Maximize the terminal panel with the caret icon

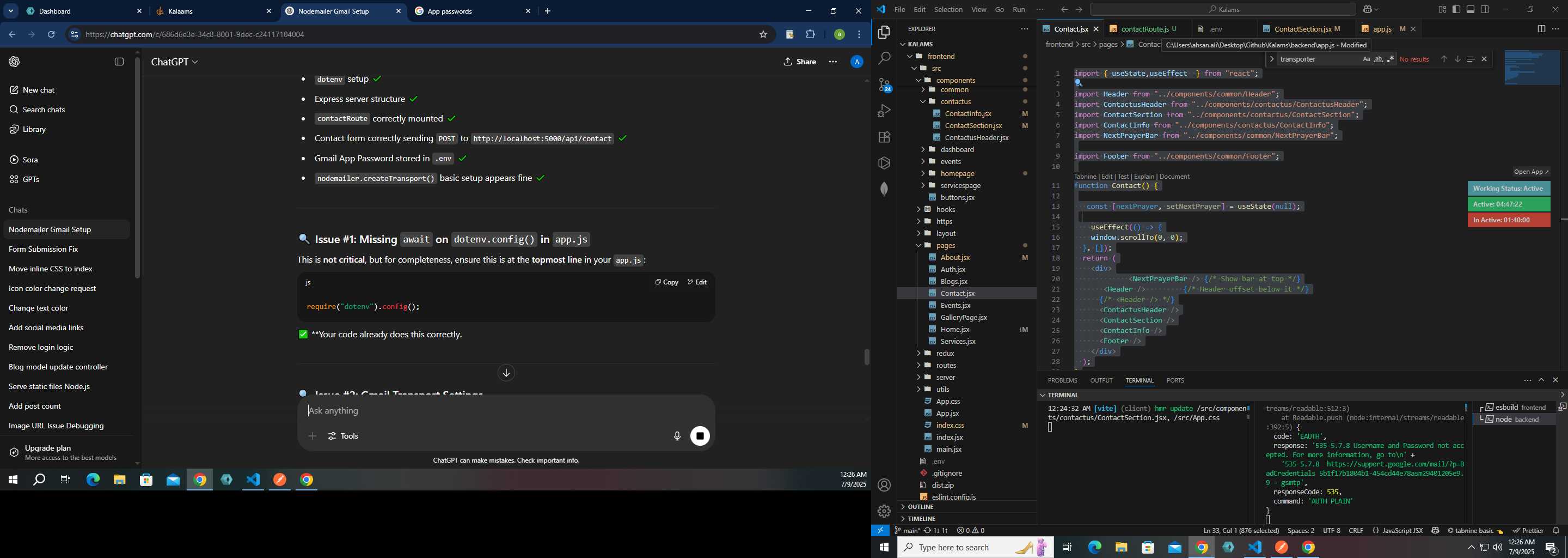point(1541,380)
